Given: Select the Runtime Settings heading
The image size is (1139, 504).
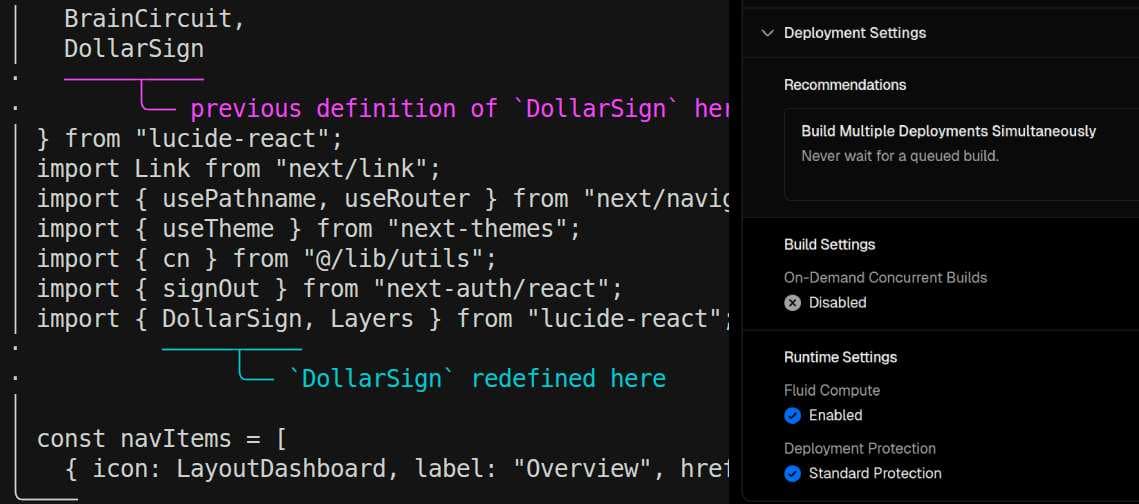Looking at the screenshot, I should (x=840, y=358).
